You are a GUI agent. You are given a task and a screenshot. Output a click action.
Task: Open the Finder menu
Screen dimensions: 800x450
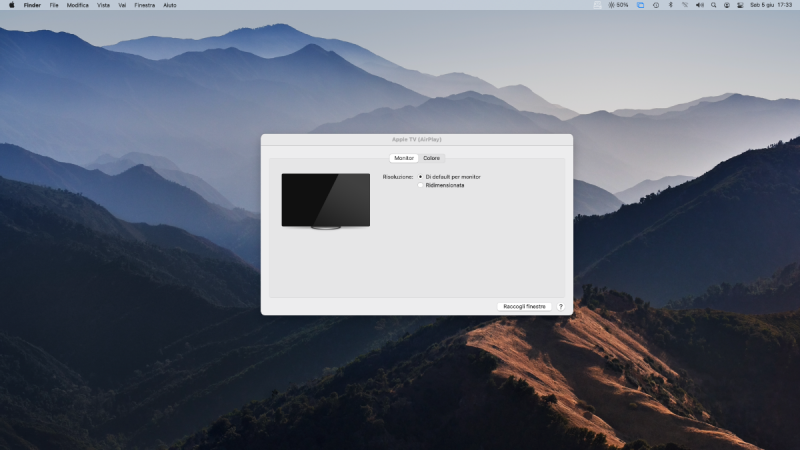point(32,5)
